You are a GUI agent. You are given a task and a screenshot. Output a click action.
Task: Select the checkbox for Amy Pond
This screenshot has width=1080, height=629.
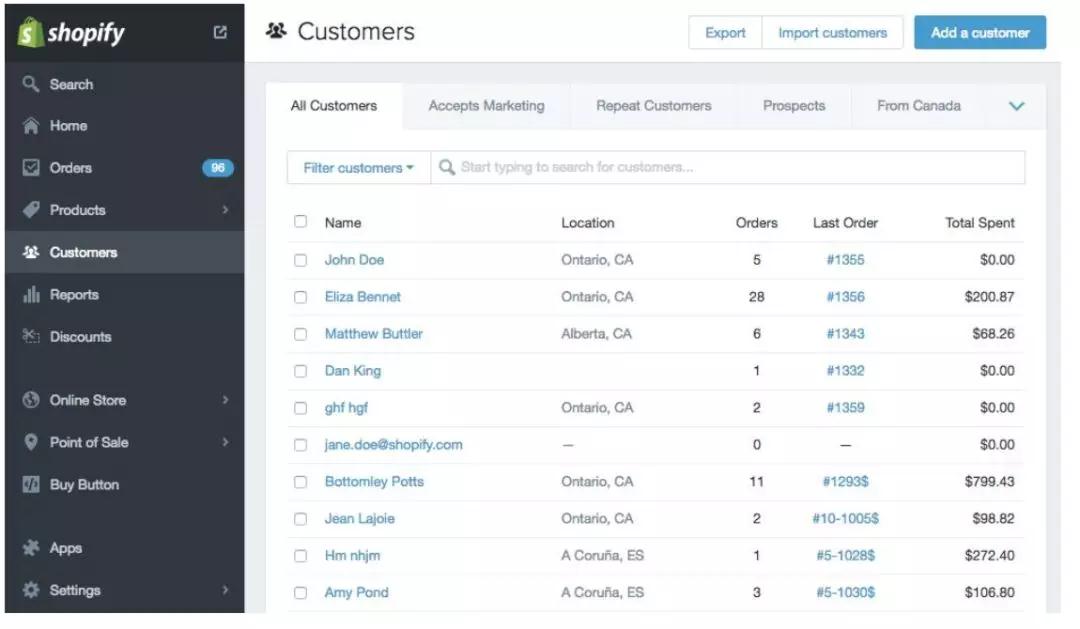click(300, 593)
